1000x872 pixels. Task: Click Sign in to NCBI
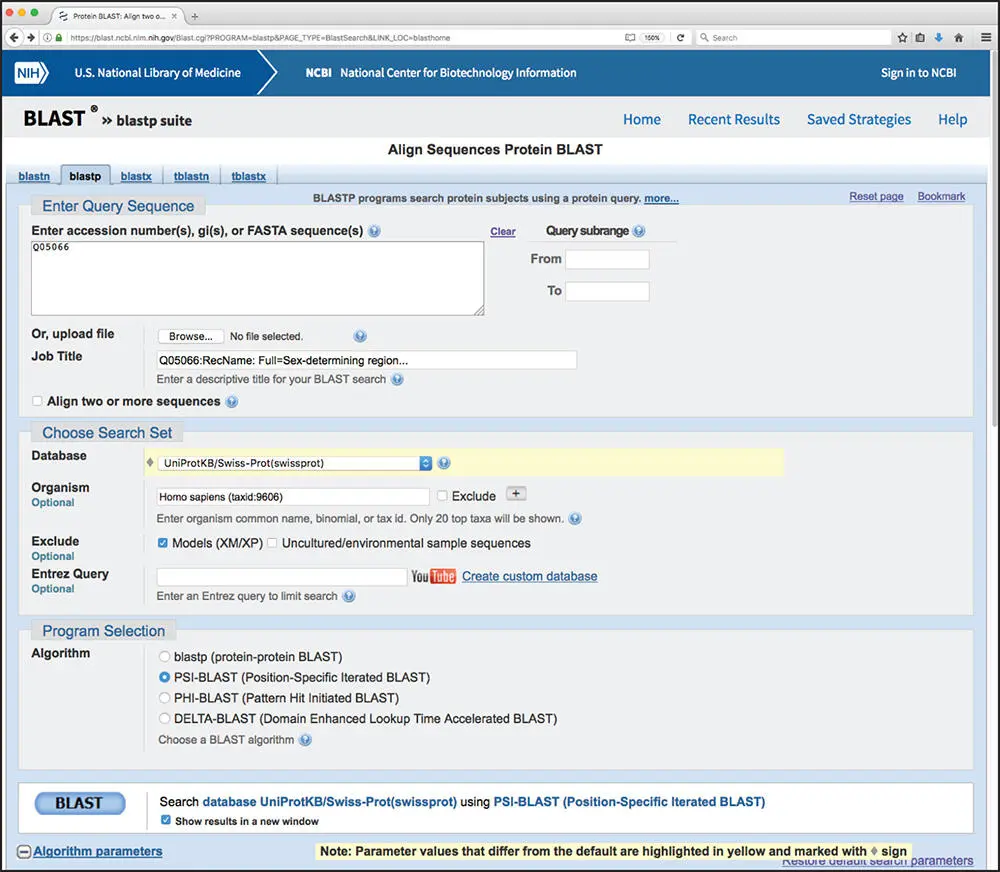(x=918, y=73)
